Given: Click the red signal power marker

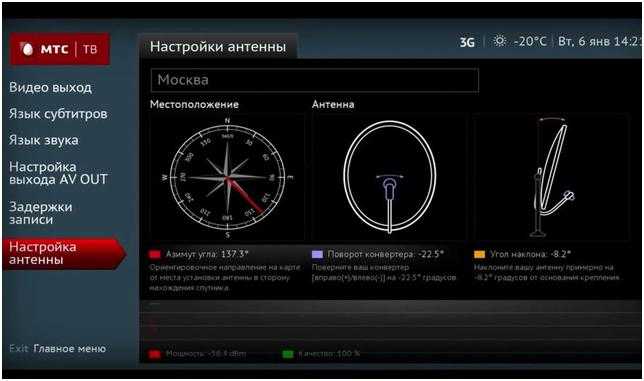Looking at the screenshot, I should pyautogui.click(x=155, y=354).
